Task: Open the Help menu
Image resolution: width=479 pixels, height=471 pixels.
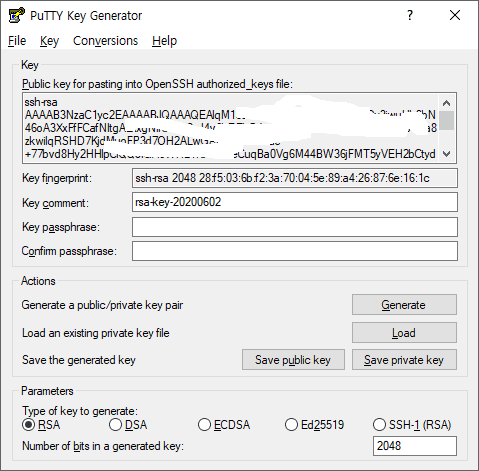Action: tap(164, 41)
